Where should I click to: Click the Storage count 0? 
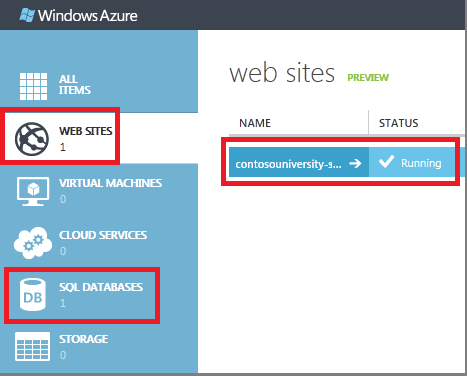(x=63, y=355)
